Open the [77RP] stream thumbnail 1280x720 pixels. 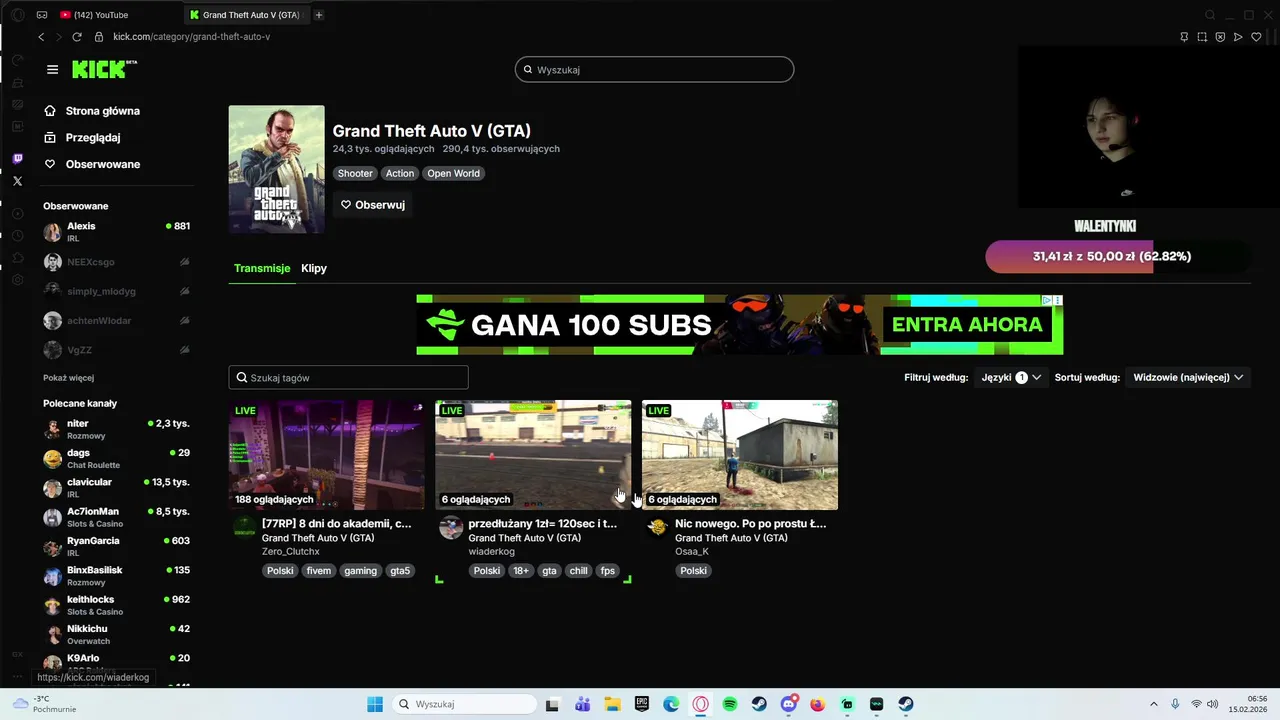pyautogui.click(x=326, y=455)
